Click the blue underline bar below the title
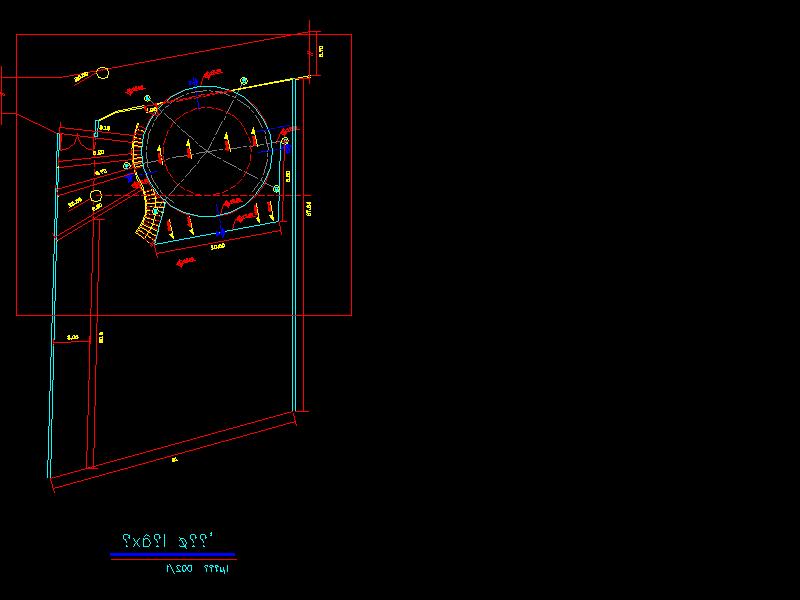 172,554
